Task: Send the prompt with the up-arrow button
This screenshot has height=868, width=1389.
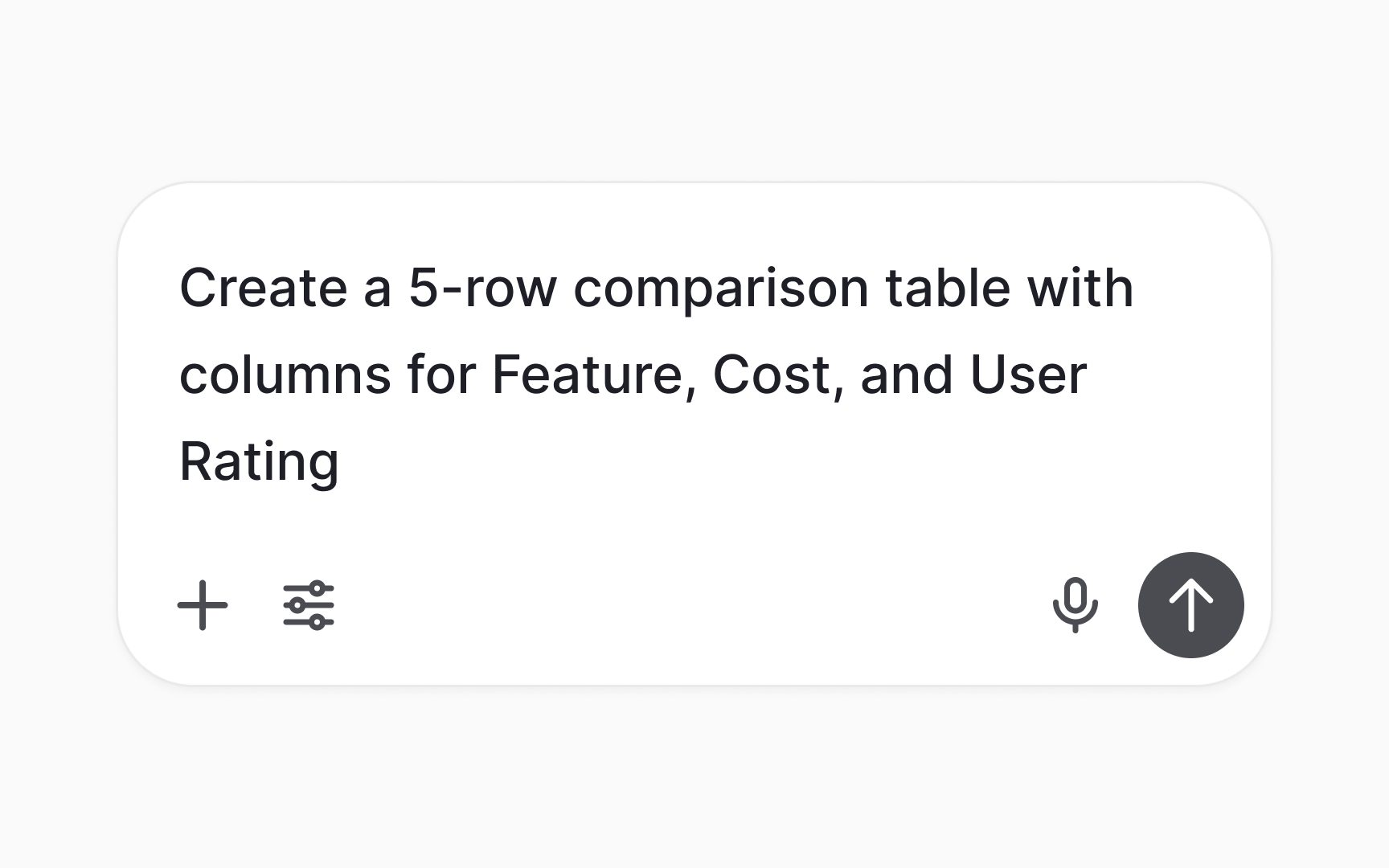Action: click(1191, 605)
